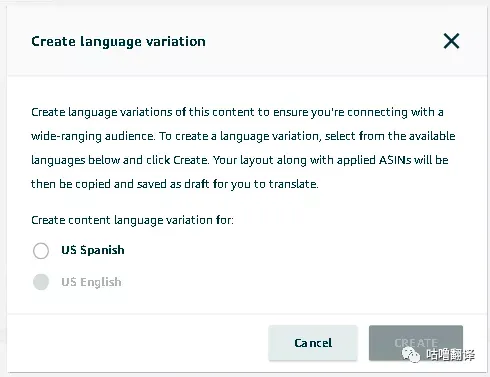
Task: Click the Chinese watermark text beside WeChat logo
Action: (450, 355)
